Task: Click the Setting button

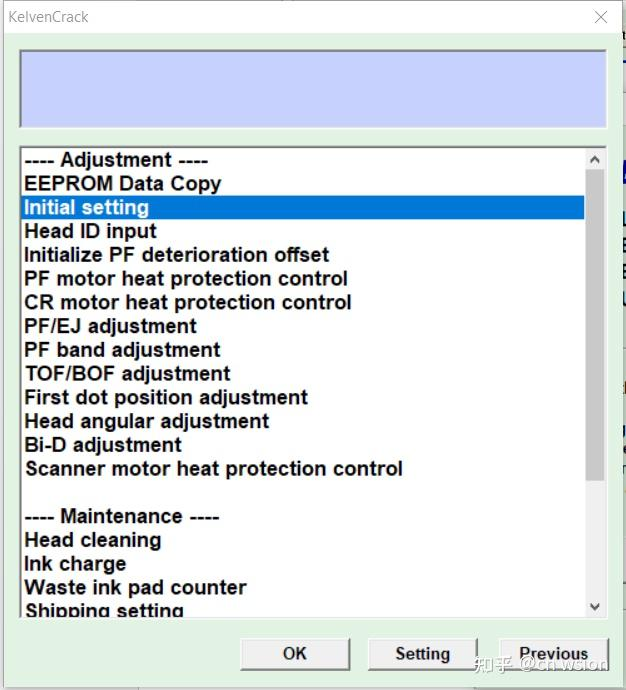Action: coord(422,654)
